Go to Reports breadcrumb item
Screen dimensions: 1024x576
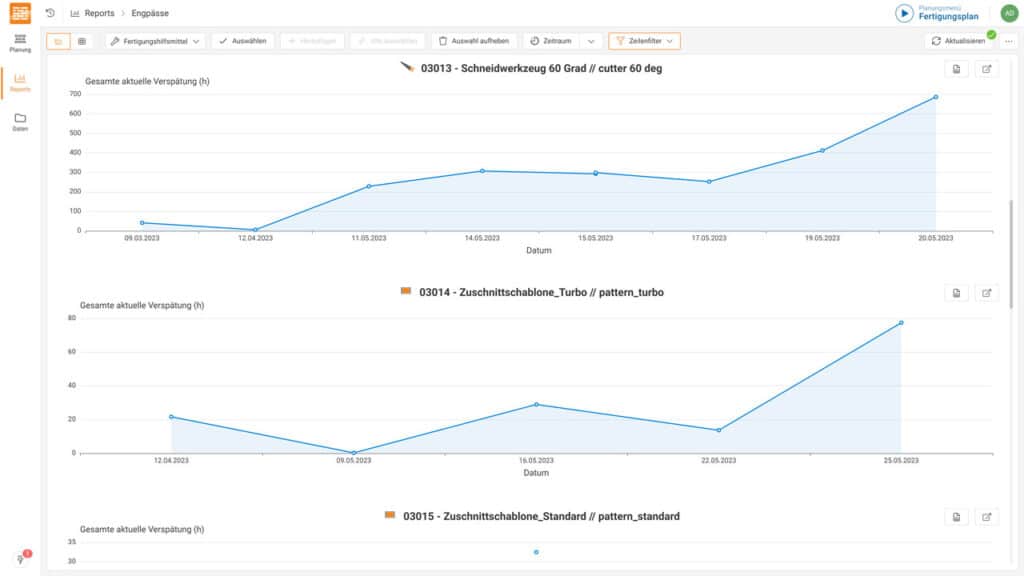99,13
